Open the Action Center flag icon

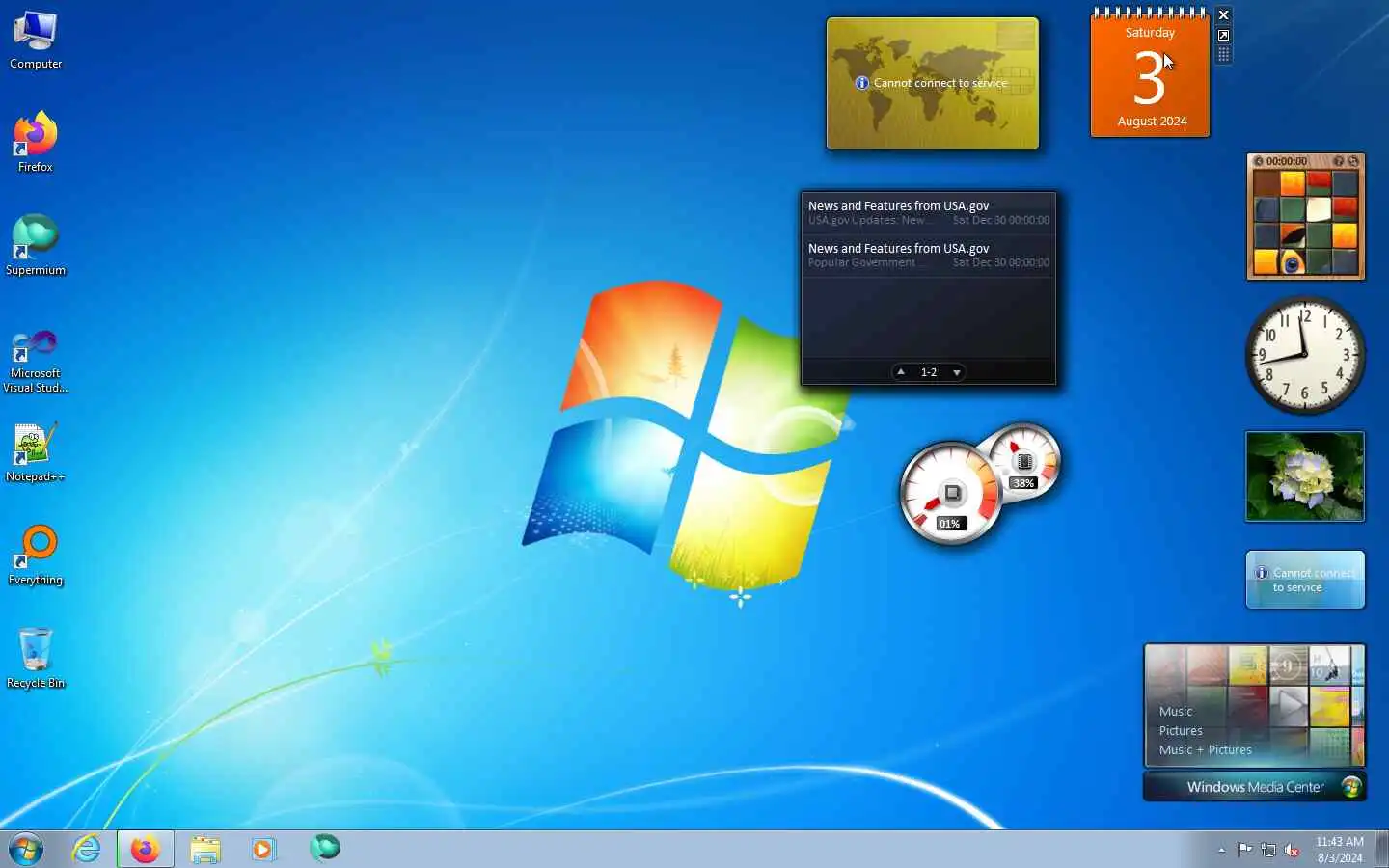tap(1244, 850)
